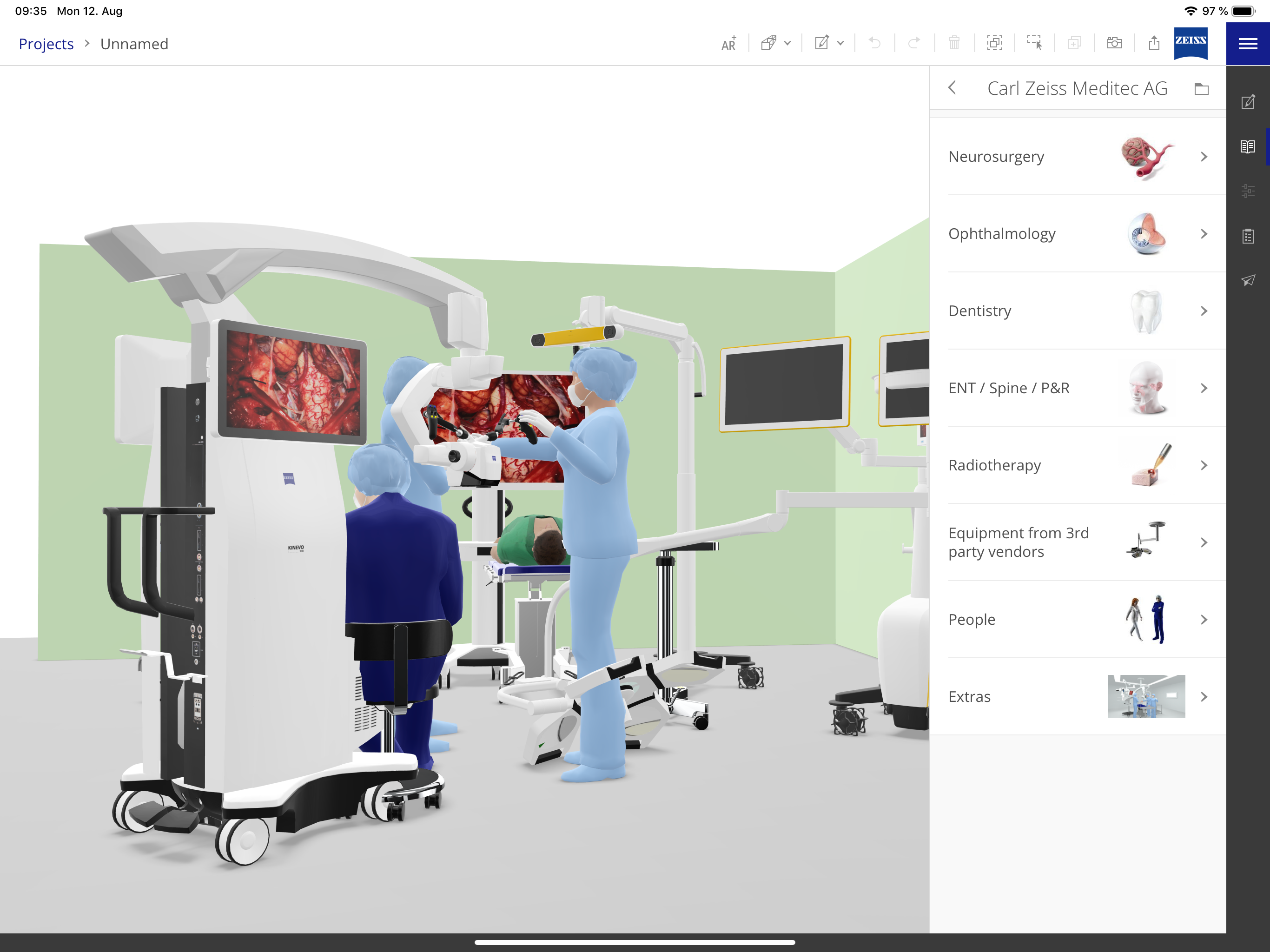Activate the marquee selection tool

pos(1035,43)
